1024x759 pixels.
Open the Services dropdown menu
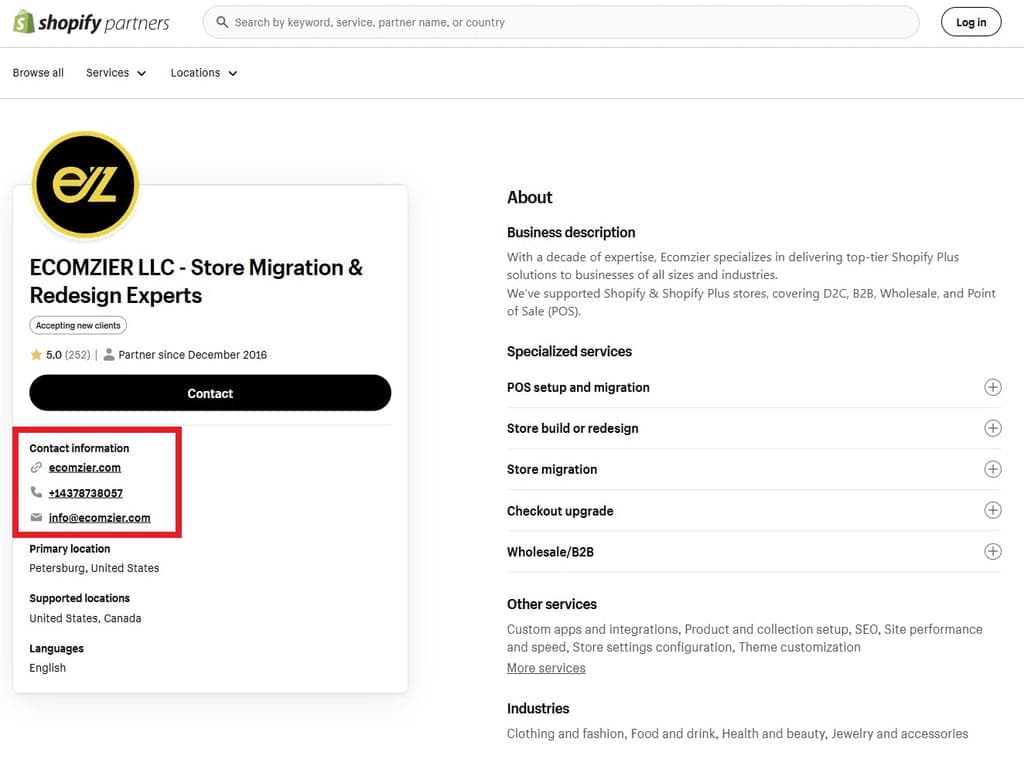116,73
